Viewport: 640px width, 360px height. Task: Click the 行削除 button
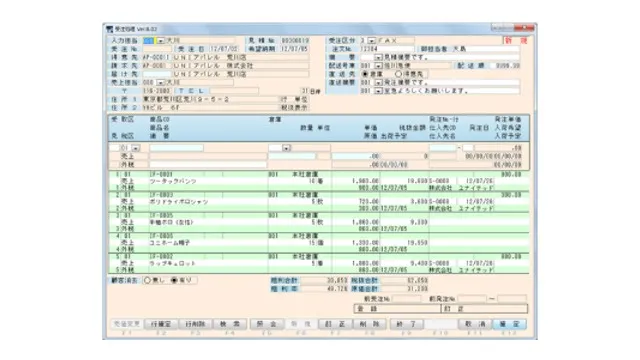[x=195, y=324]
